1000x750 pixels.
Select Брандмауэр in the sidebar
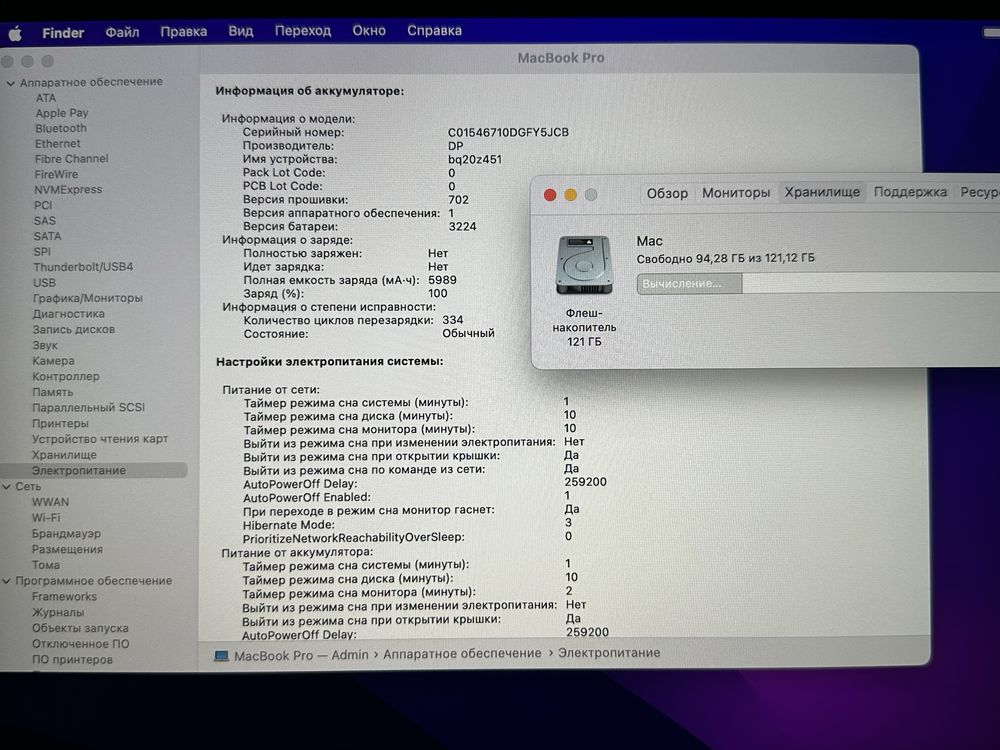coord(66,534)
